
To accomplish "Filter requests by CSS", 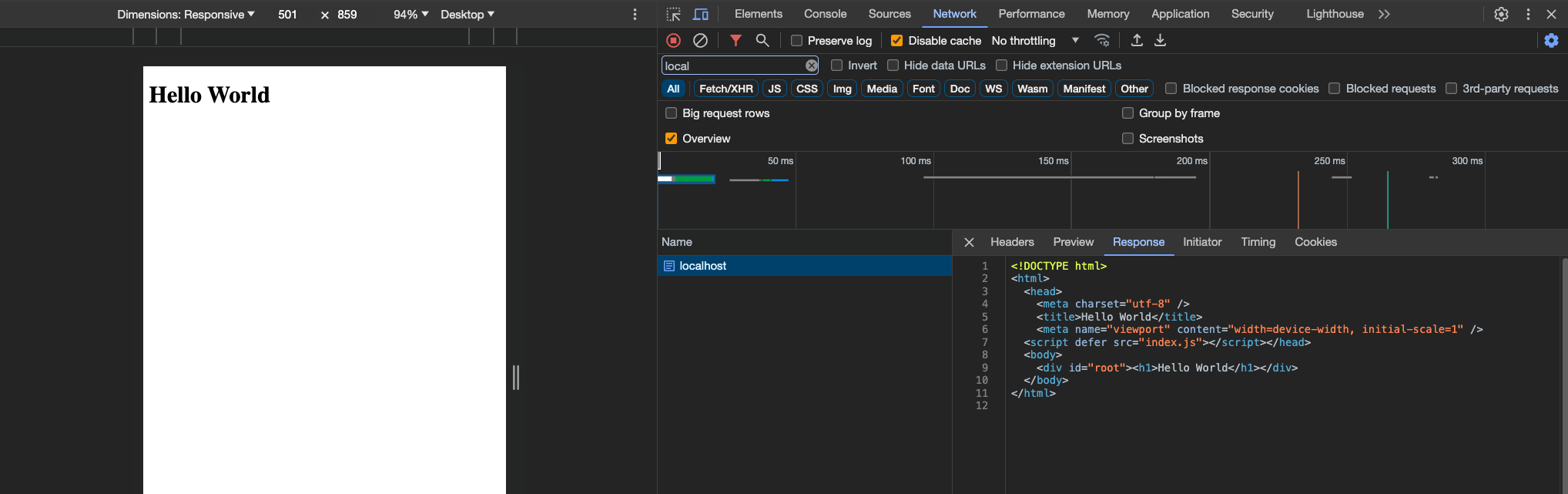I will [x=807, y=89].
